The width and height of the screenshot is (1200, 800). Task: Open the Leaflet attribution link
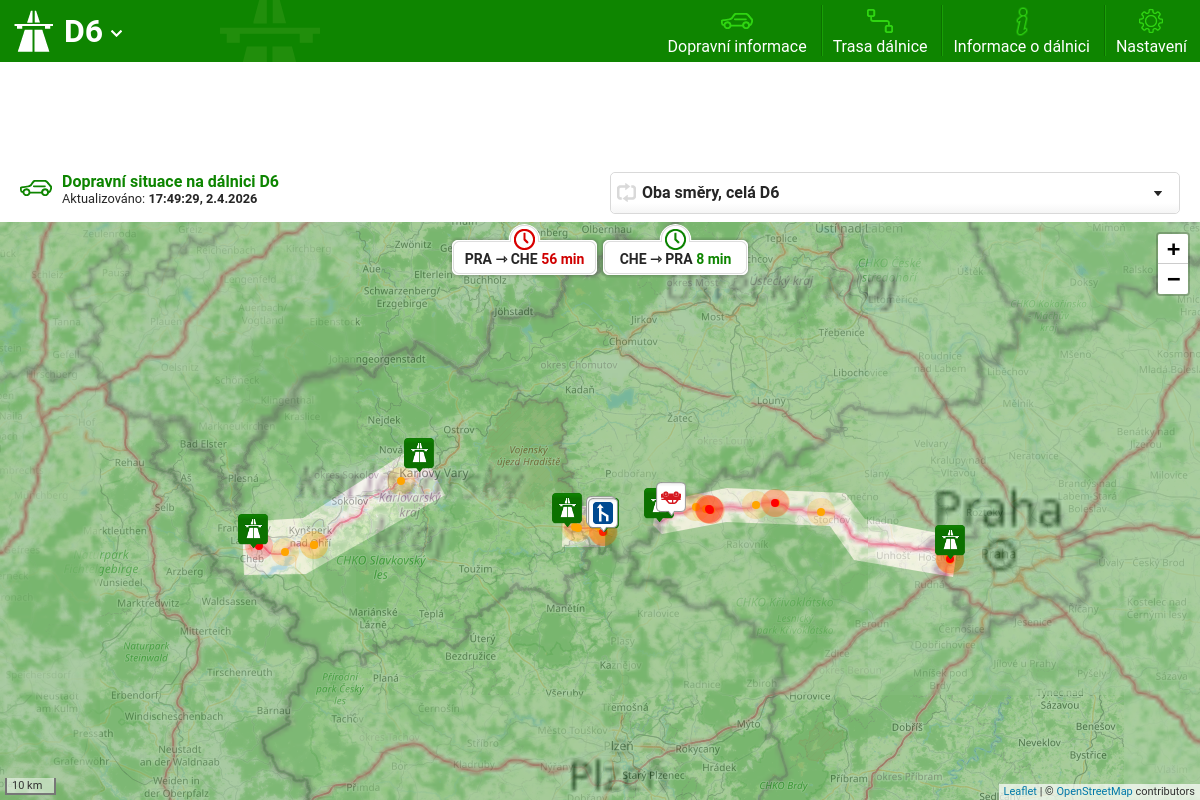(x=1020, y=791)
